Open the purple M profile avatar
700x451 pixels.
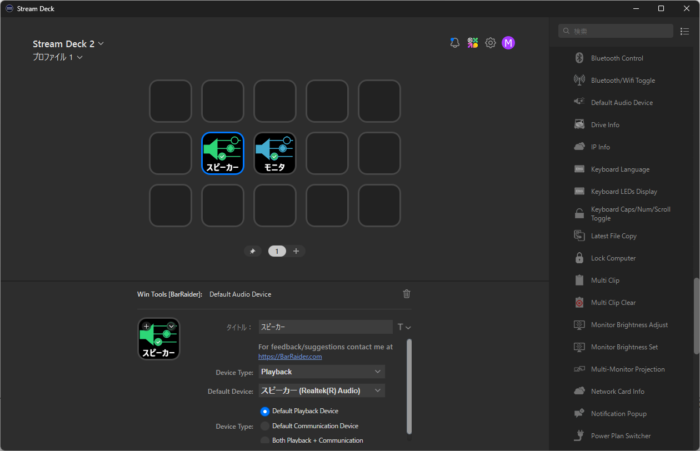(x=508, y=43)
